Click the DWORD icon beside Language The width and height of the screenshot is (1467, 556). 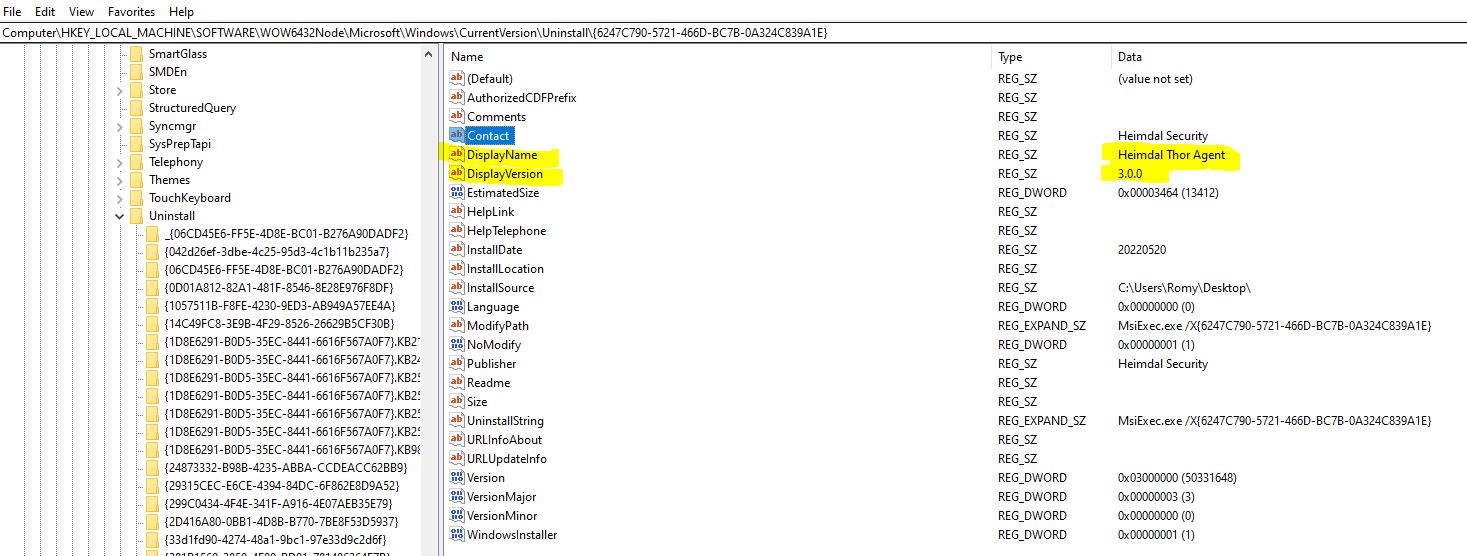pyautogui.click(x=457, y=306)
